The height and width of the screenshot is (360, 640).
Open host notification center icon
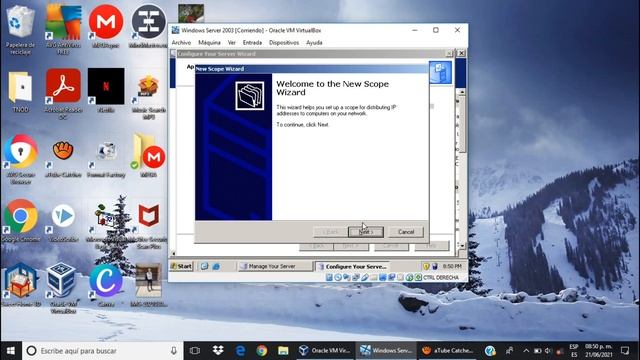[x=625, y=351]
